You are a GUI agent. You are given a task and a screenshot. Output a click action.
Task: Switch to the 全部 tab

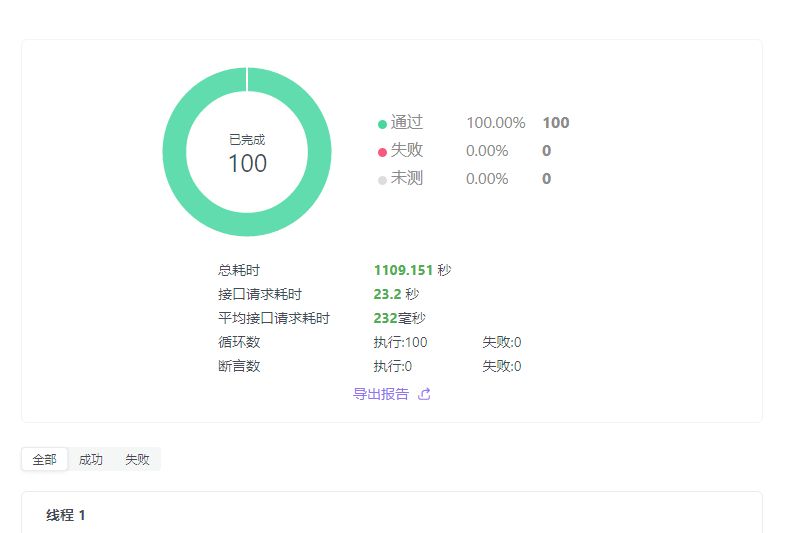coord(45,460)
